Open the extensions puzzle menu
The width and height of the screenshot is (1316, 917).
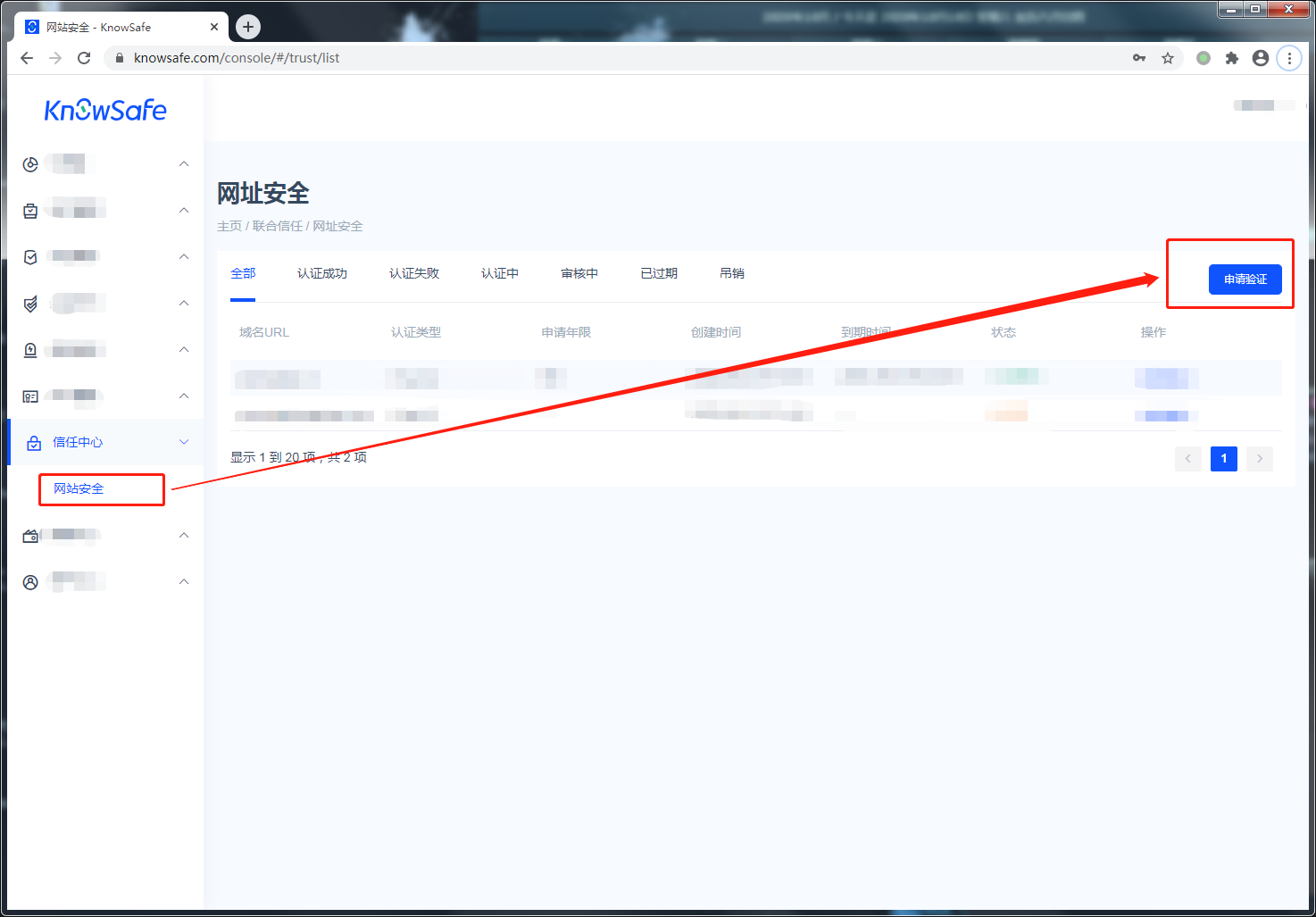1232,58
